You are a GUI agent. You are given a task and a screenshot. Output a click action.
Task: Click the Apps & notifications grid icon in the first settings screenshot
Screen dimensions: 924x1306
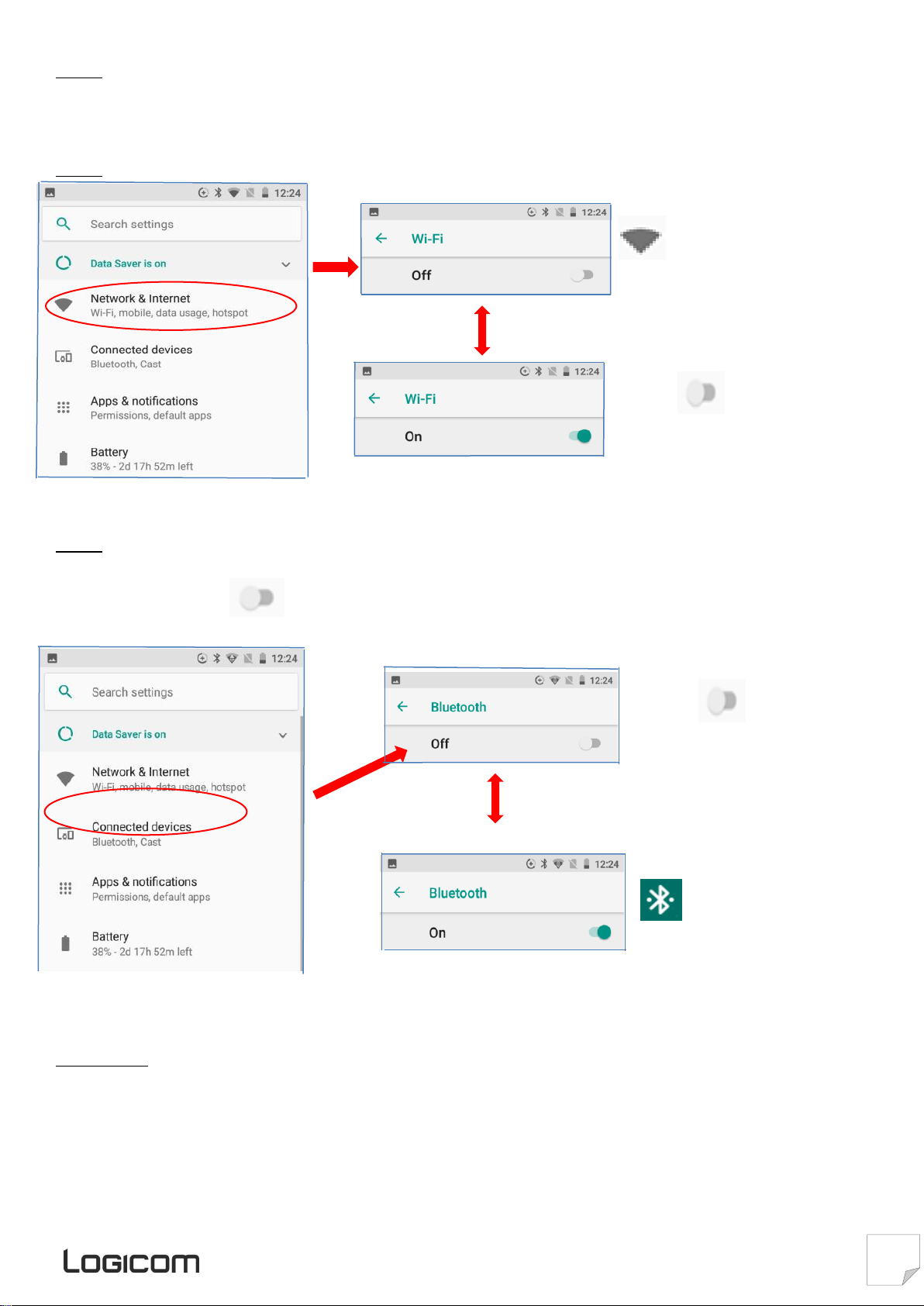(64, 408)
